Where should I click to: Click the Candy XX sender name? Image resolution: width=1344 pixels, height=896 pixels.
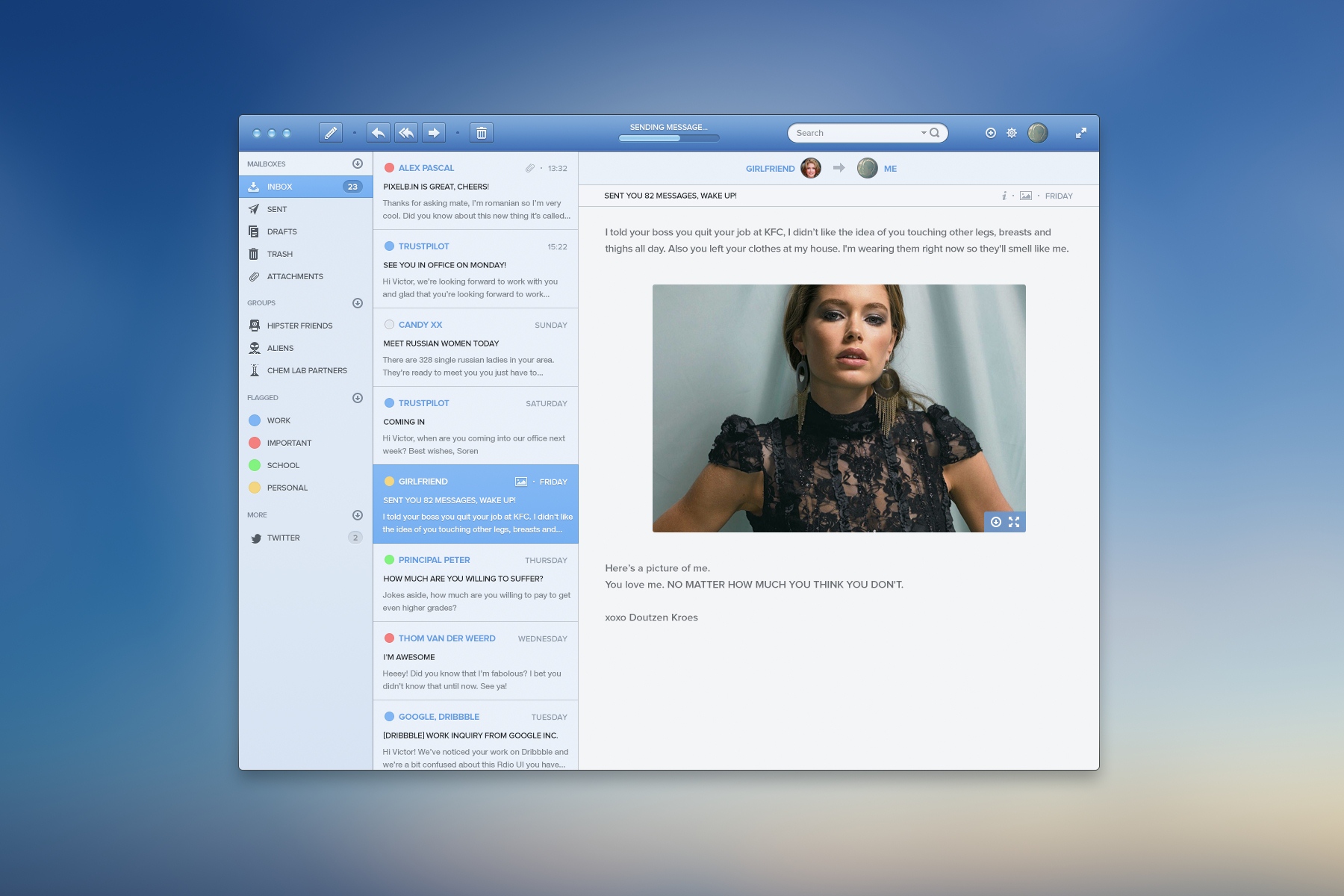click(420, 325)
